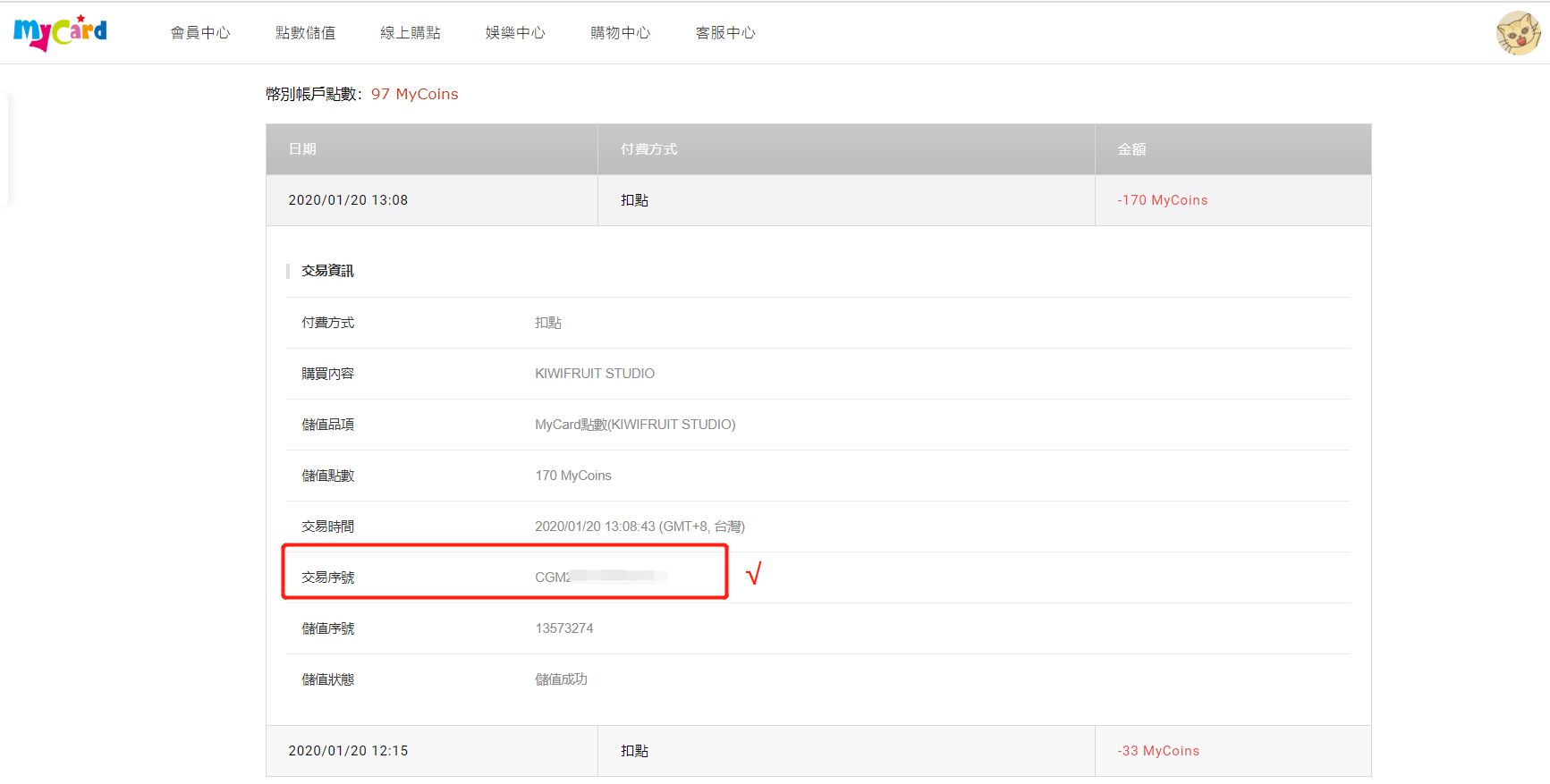This screenshot has width=1550, height=784.
Task: Open 點數儲值 menu
Action: click(x=305, y=33)
